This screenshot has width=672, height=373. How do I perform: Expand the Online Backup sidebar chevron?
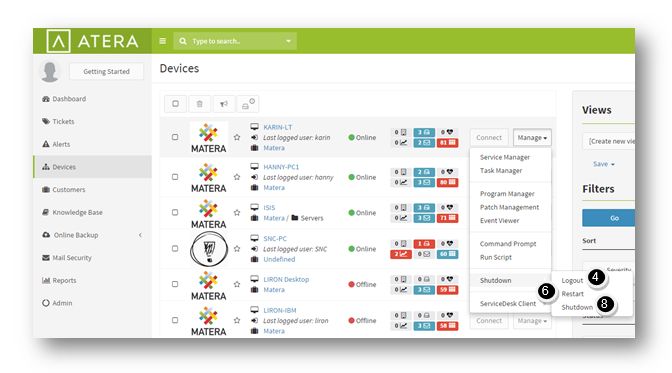(140, 235)
